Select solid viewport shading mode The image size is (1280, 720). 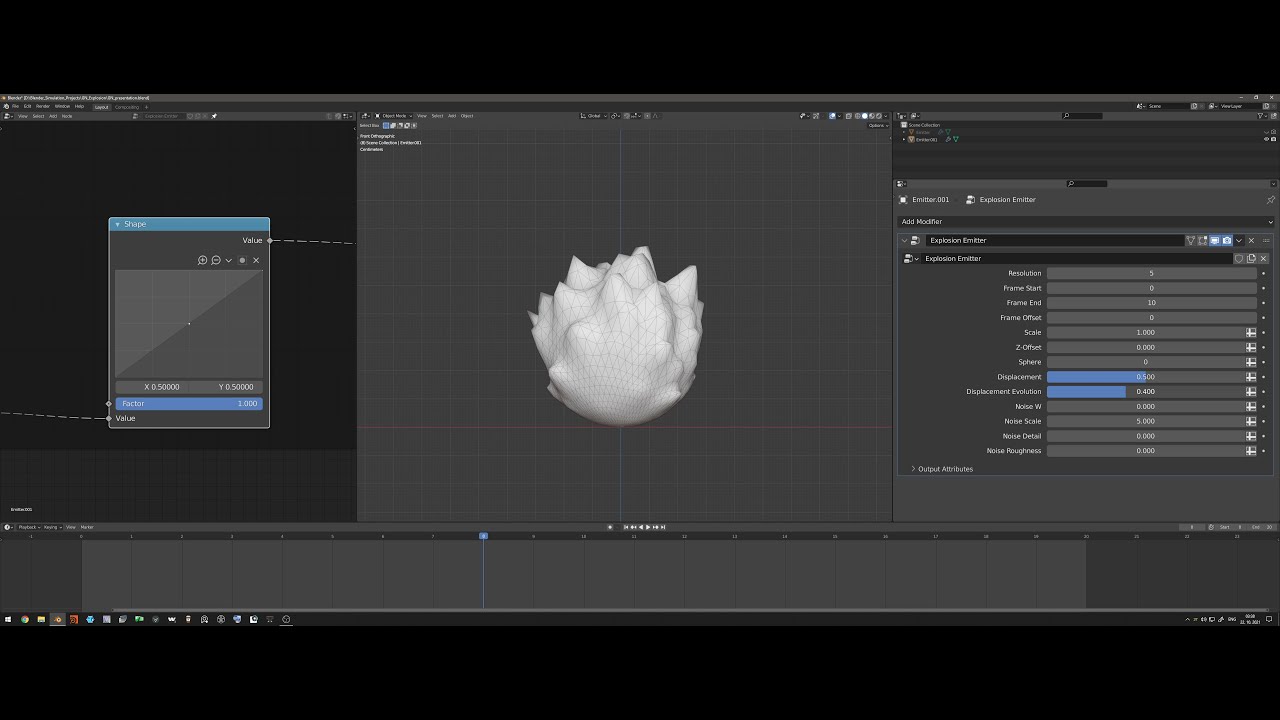point(865,116)
